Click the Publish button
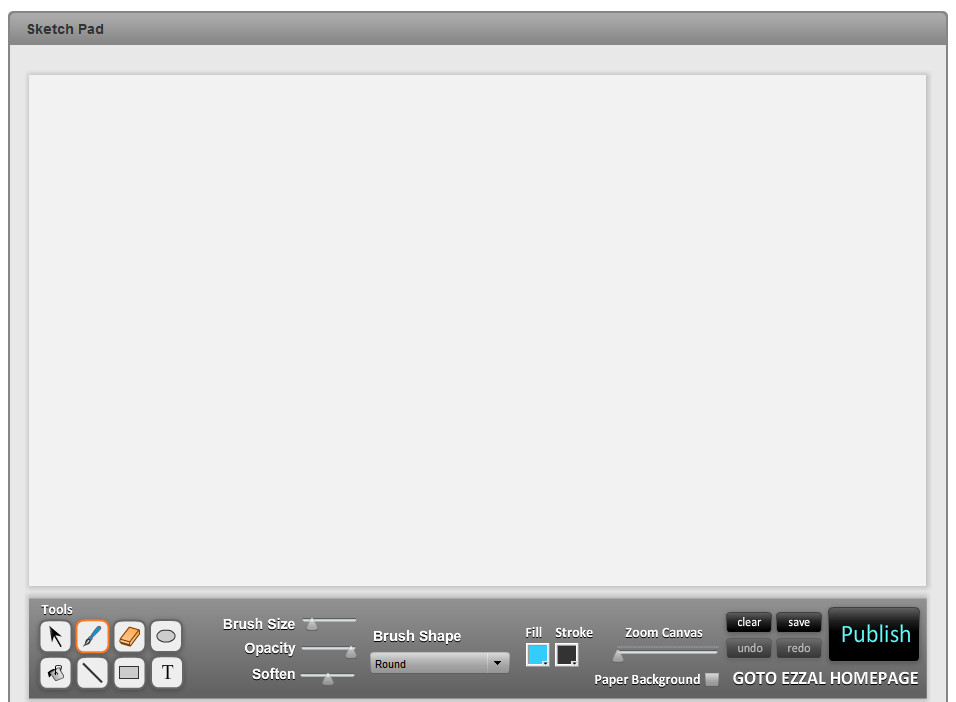956x702 pixels. [874, 634]
